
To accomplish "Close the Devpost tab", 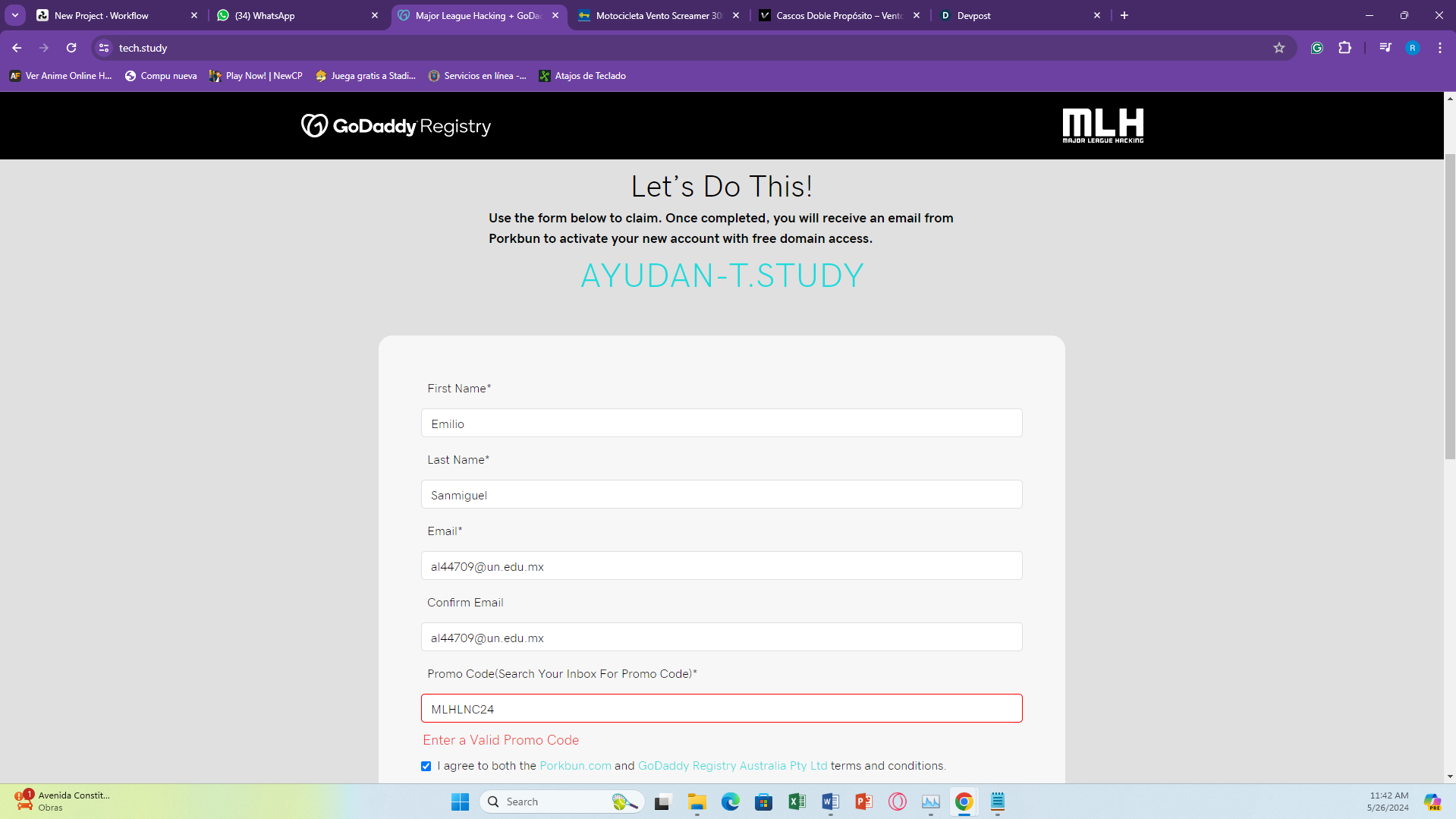I will (1097, 15).
